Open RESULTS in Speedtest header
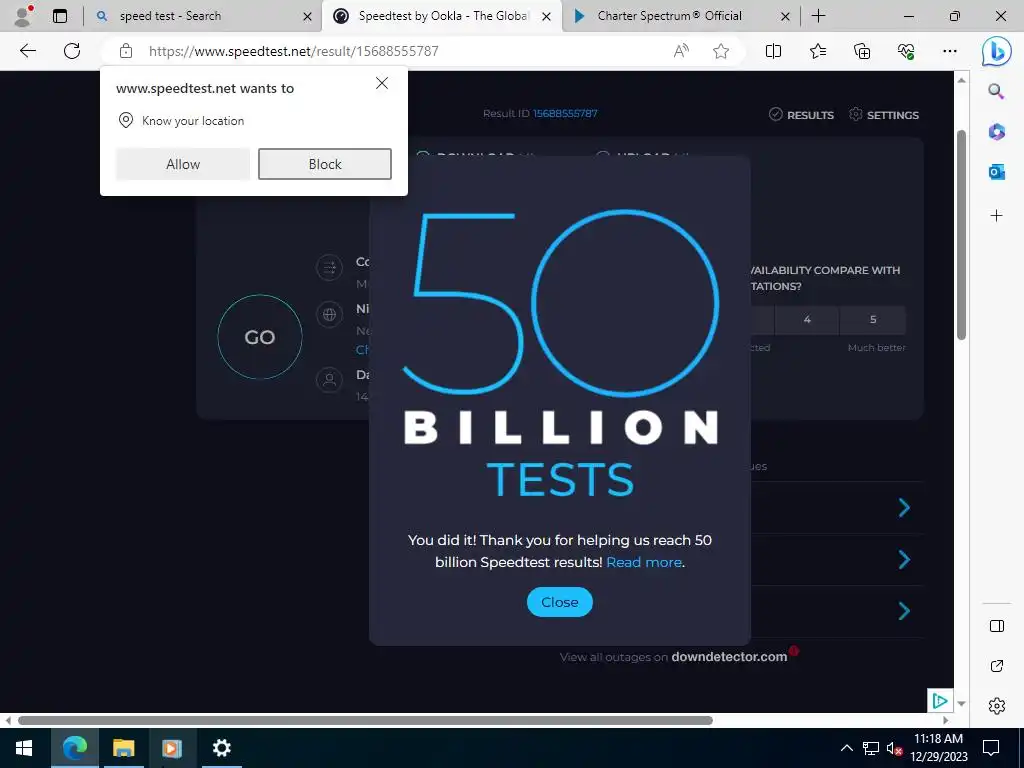The image size is (1024, 768). point(801,115)
